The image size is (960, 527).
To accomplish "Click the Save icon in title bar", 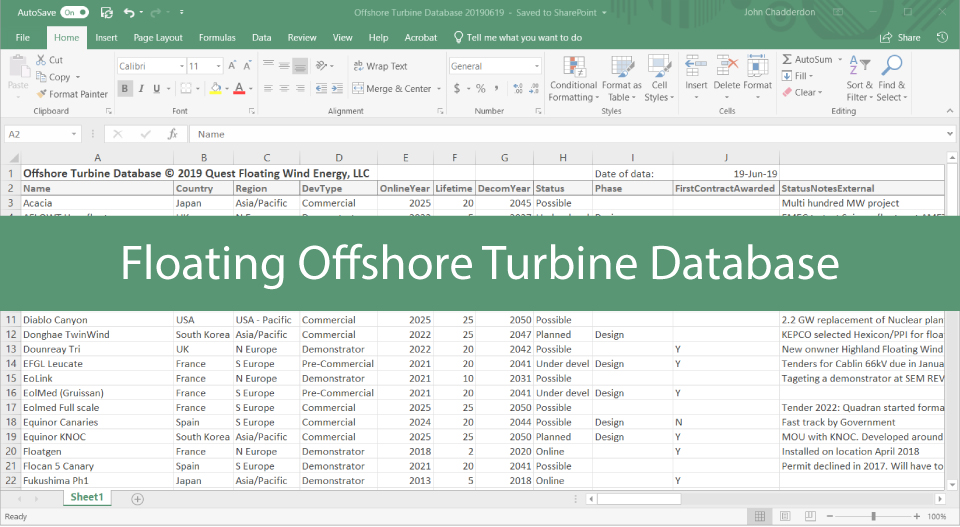I will pyautogui.click(x=107, y=12).
